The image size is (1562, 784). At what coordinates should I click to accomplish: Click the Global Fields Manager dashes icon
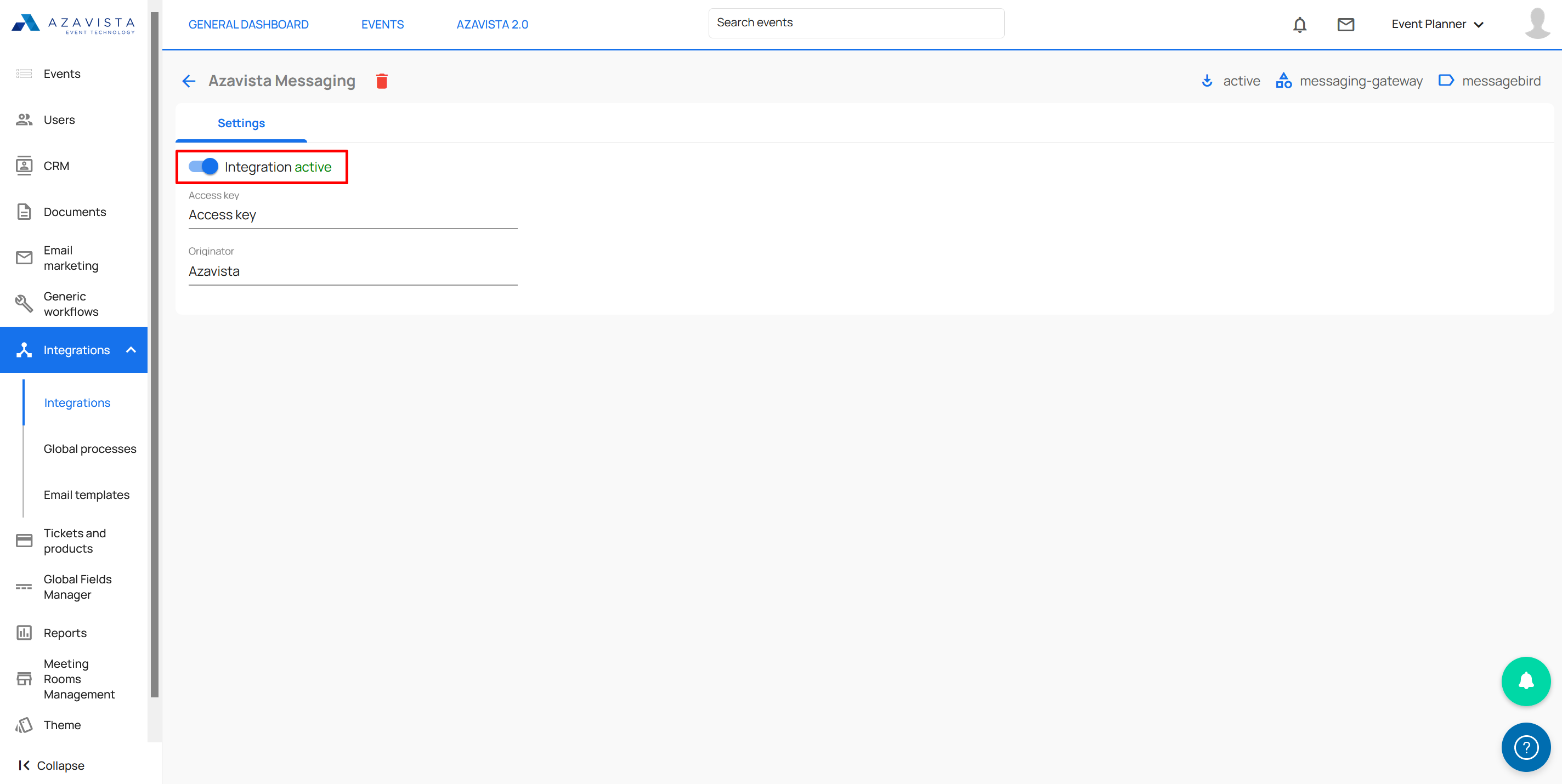pos(24,587)
